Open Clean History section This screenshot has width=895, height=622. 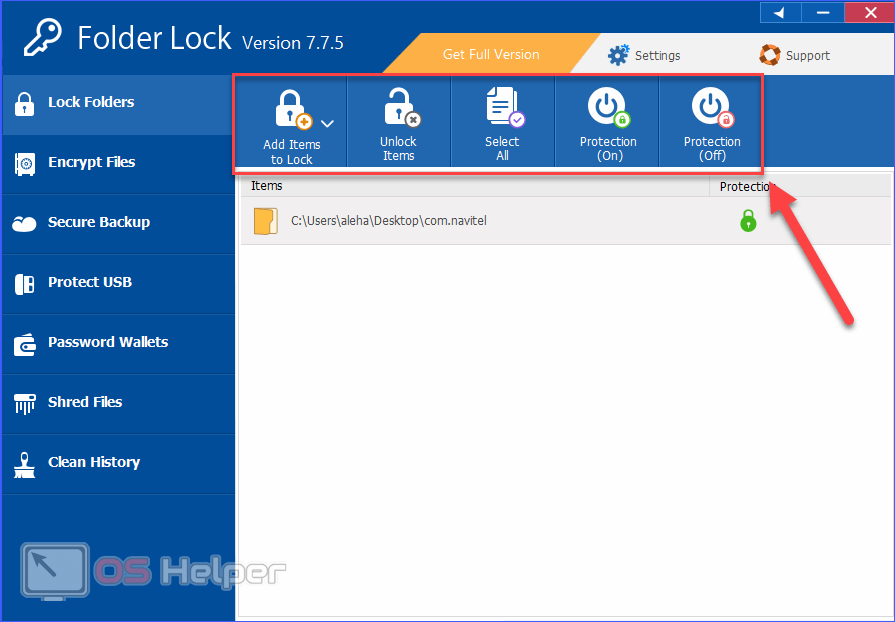(93, 462)
